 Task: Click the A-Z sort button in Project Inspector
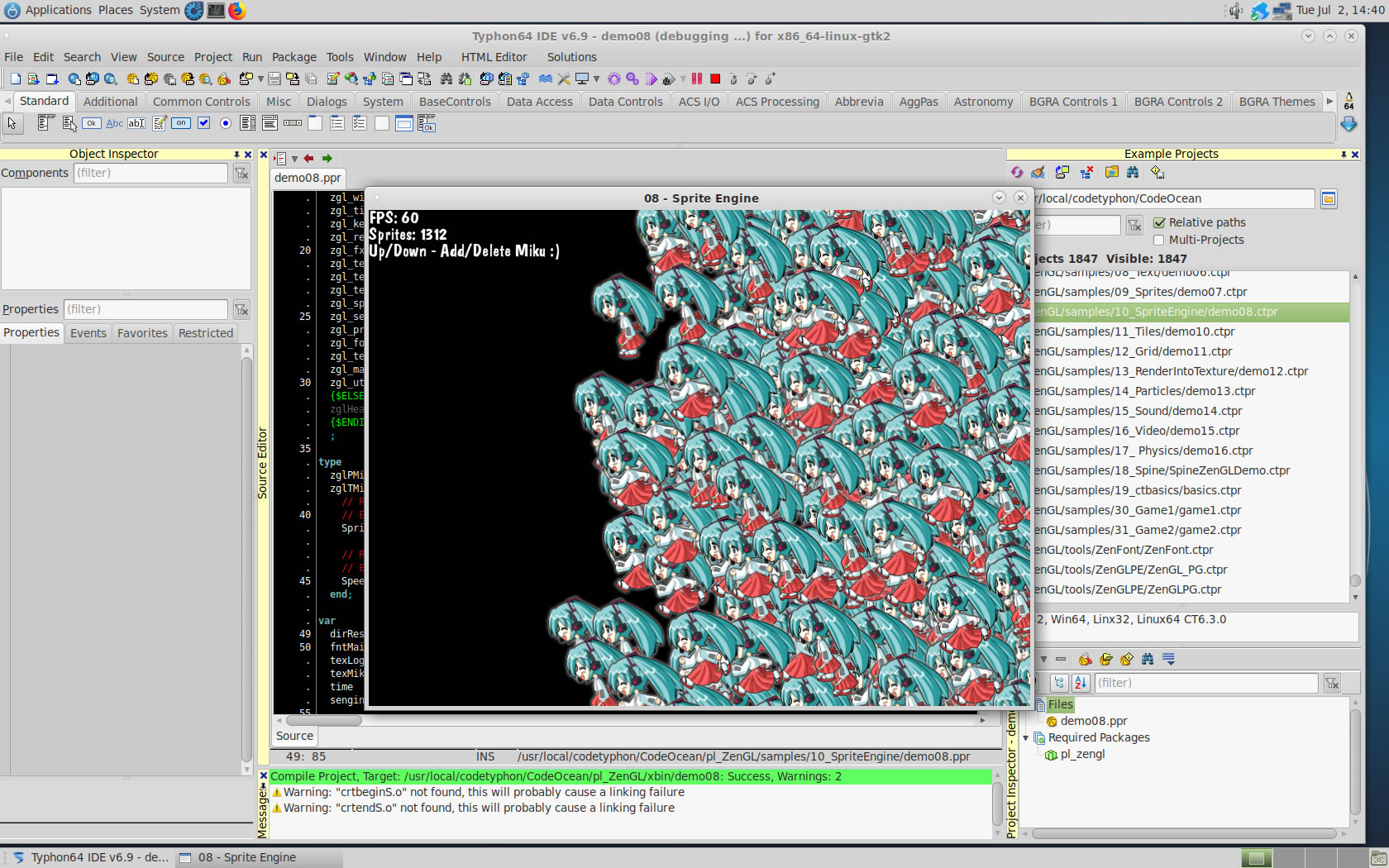[1081, 683]
